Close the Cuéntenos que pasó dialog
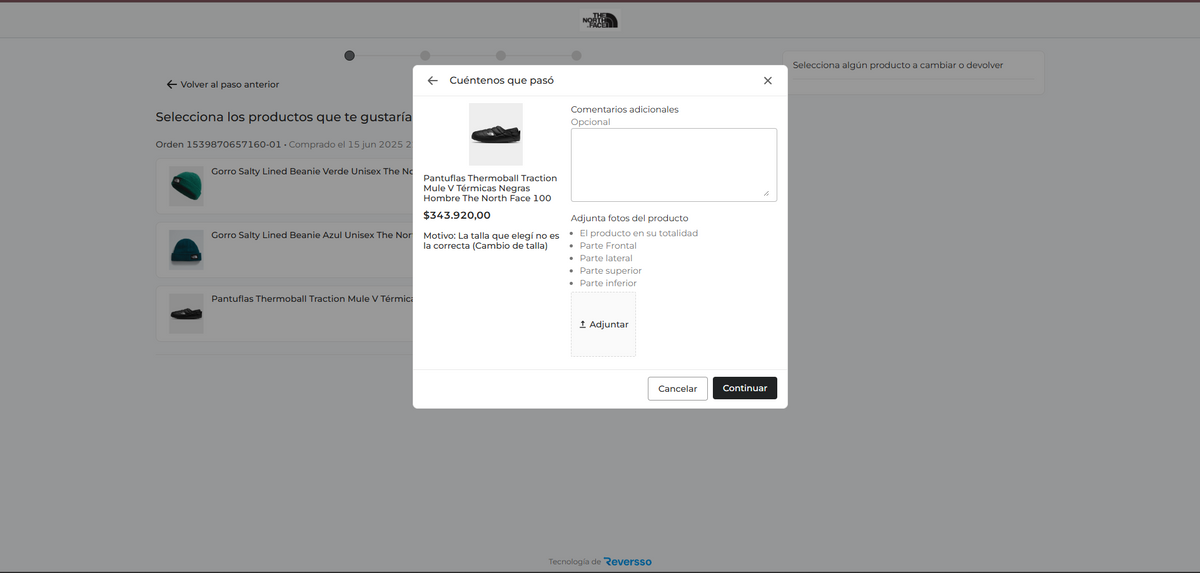 (x=768, y=80)
